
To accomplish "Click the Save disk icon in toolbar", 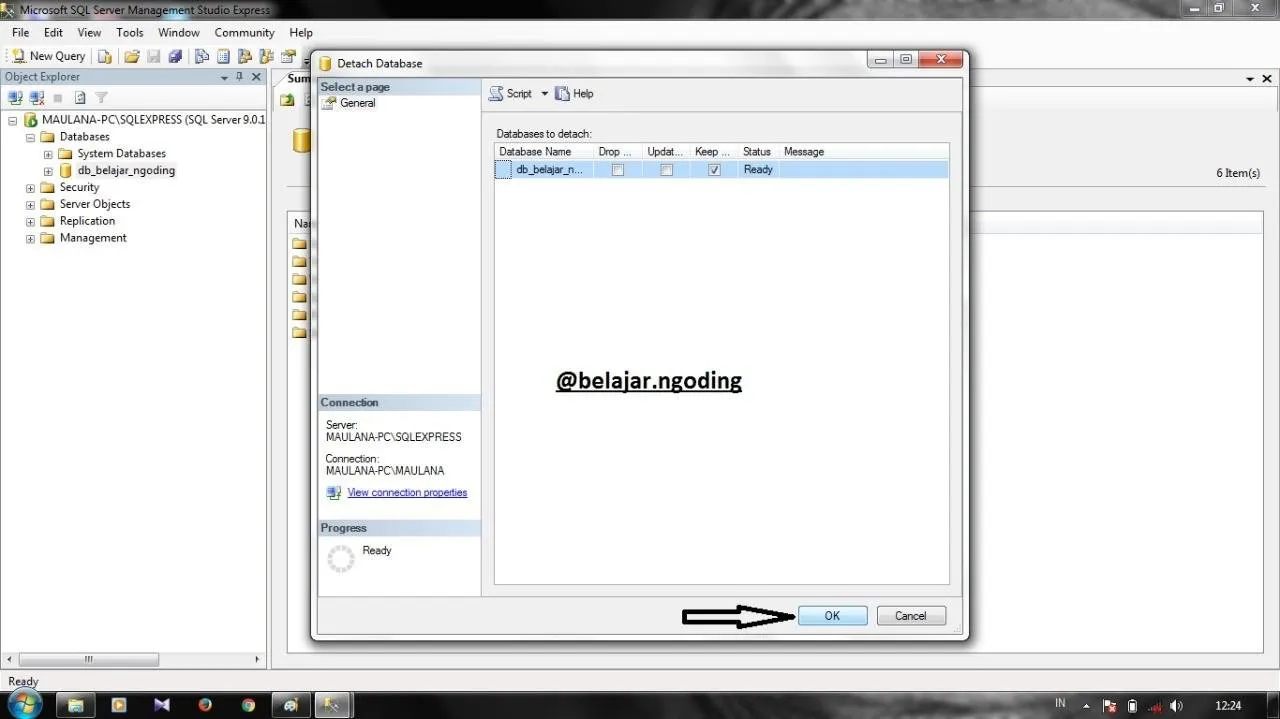I will point(154,56).
